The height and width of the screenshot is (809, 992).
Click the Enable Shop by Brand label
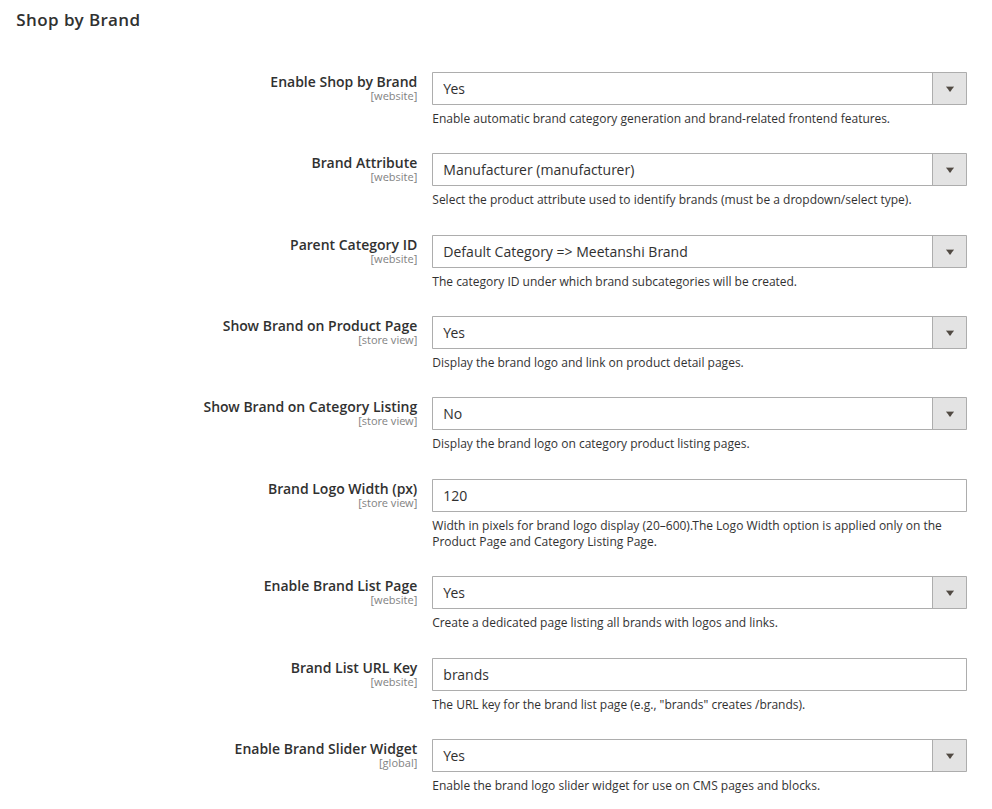[344, 82]
